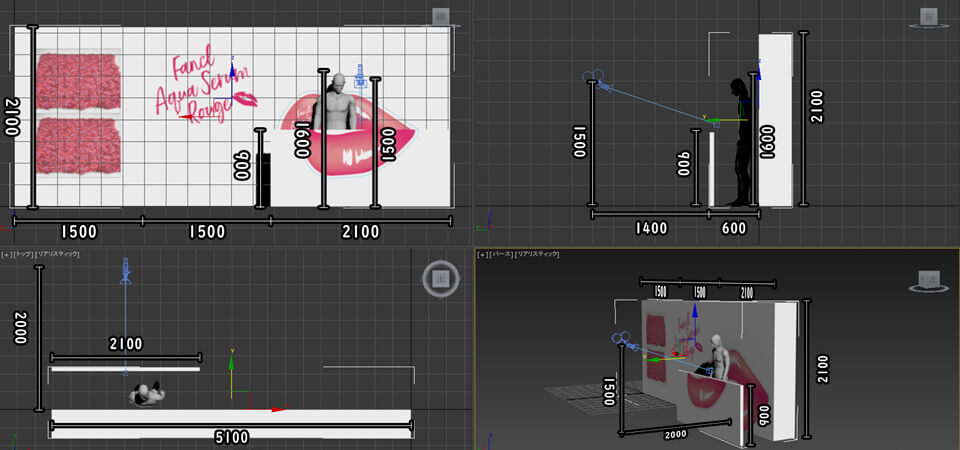Open the [パース] viewport view menu
Screen dimensions: 960x450
[x=501, y=253]
